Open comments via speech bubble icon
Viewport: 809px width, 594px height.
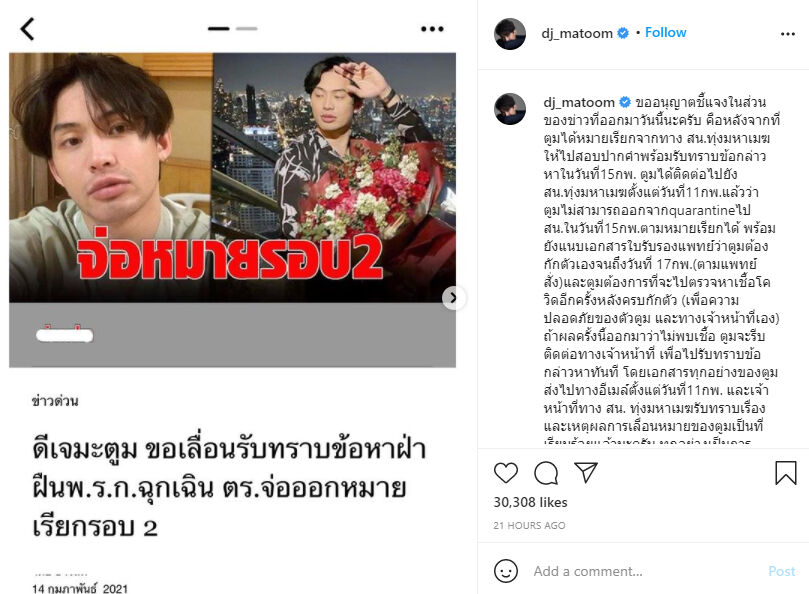[546, 473]
